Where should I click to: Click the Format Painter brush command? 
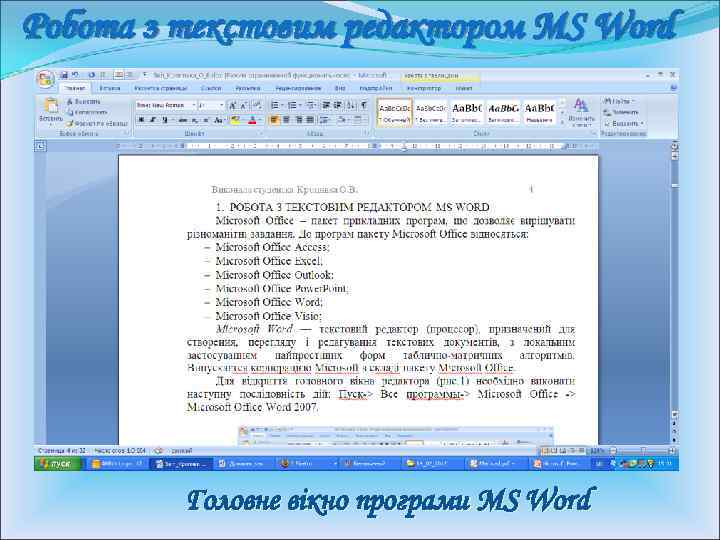[x=97, y=123]
